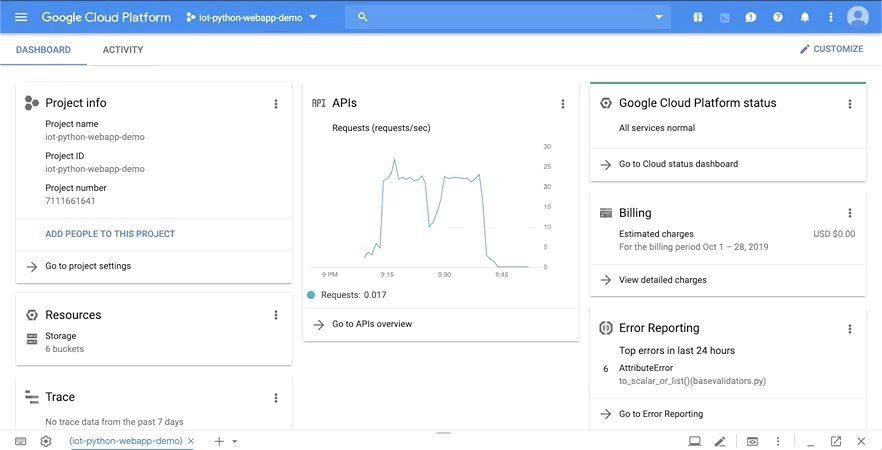Click the No trace data message
Viewport: 882px width, 450px height.
click(x=114, y=422)
